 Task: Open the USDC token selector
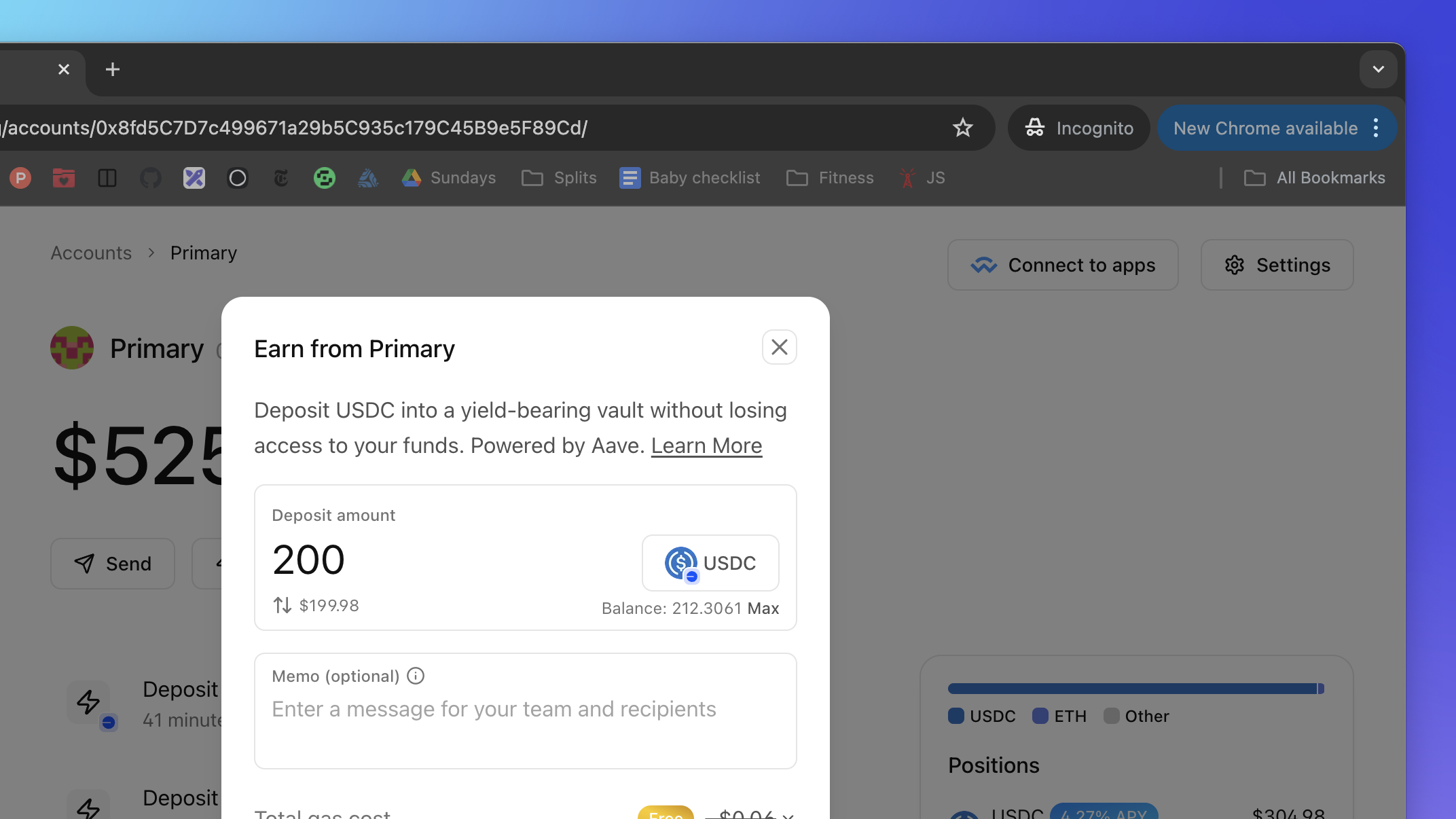[710, 563]
